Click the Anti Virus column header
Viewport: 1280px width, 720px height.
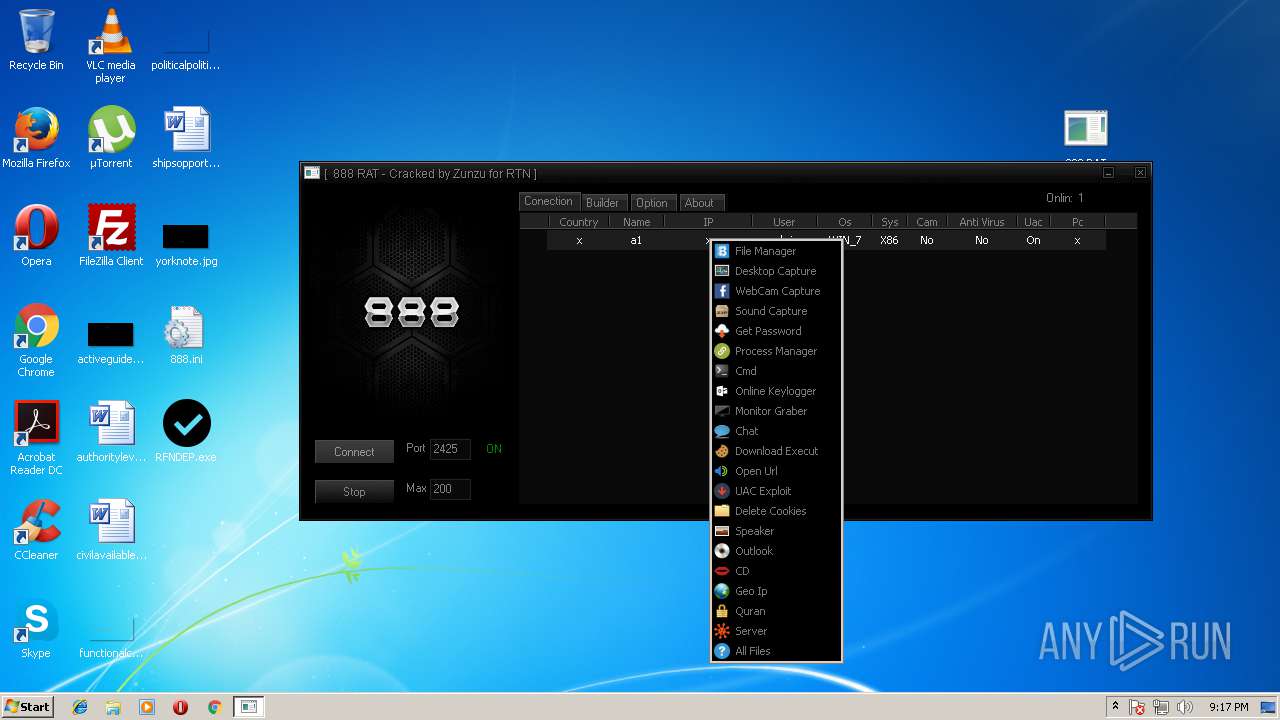coord(981,222)
